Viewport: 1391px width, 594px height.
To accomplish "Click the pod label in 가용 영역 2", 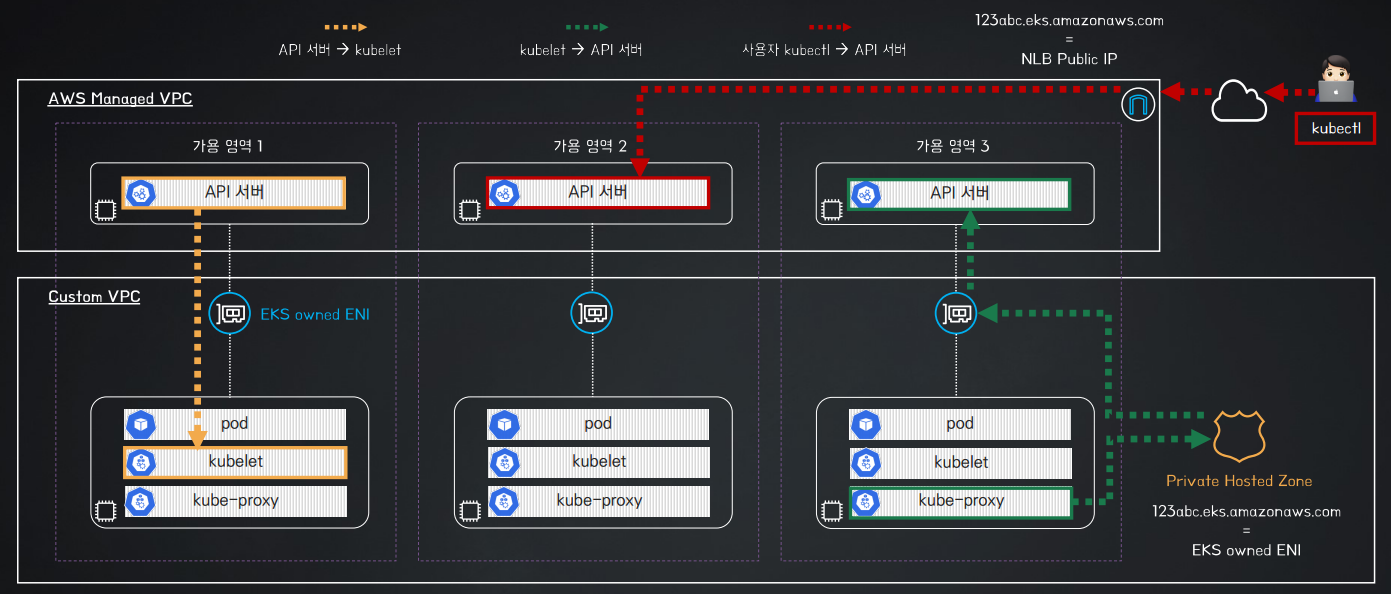I will click(x=597, y=424).
